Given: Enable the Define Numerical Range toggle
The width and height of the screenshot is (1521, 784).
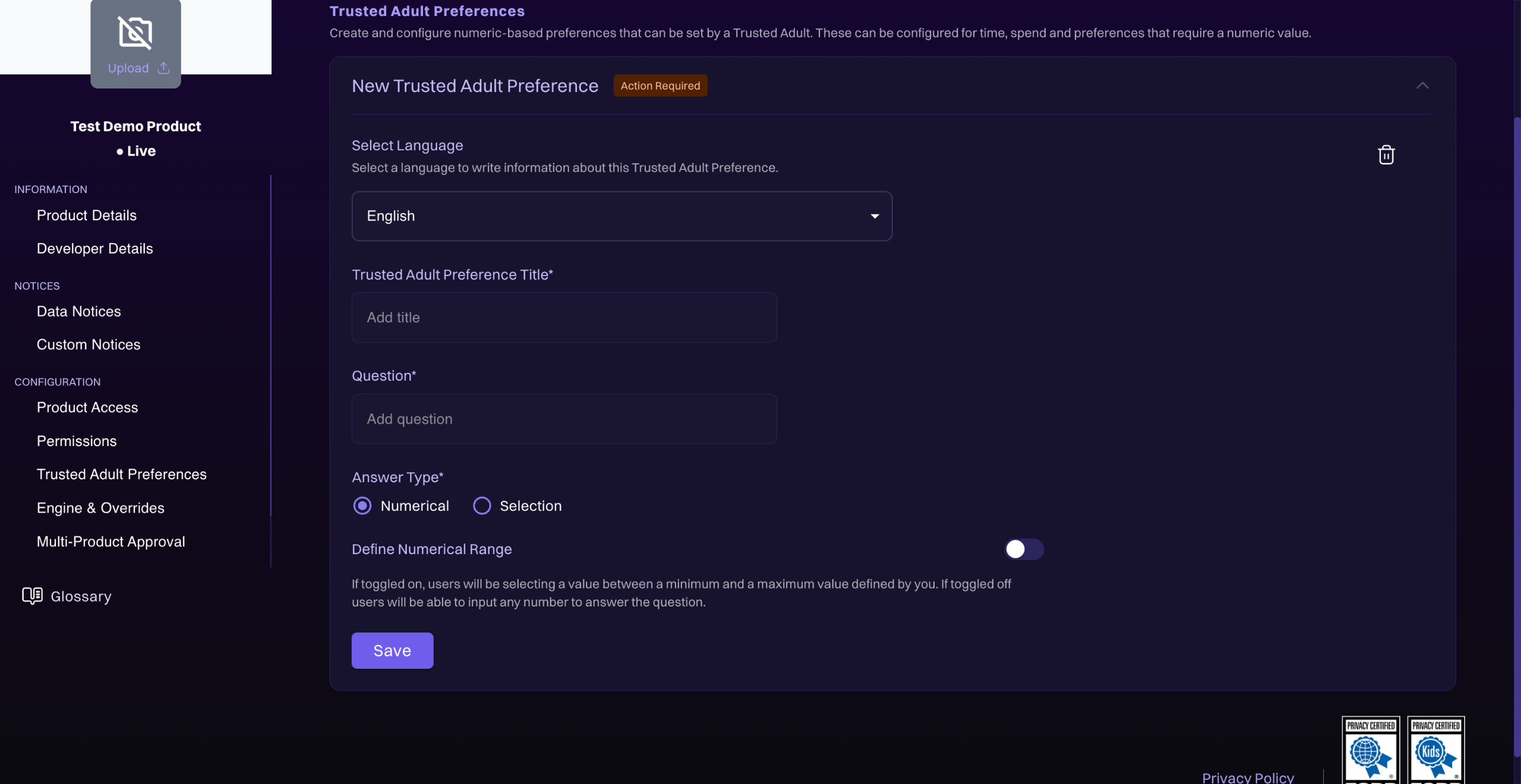Looking at the screenshot, I should coord(1024,549).
